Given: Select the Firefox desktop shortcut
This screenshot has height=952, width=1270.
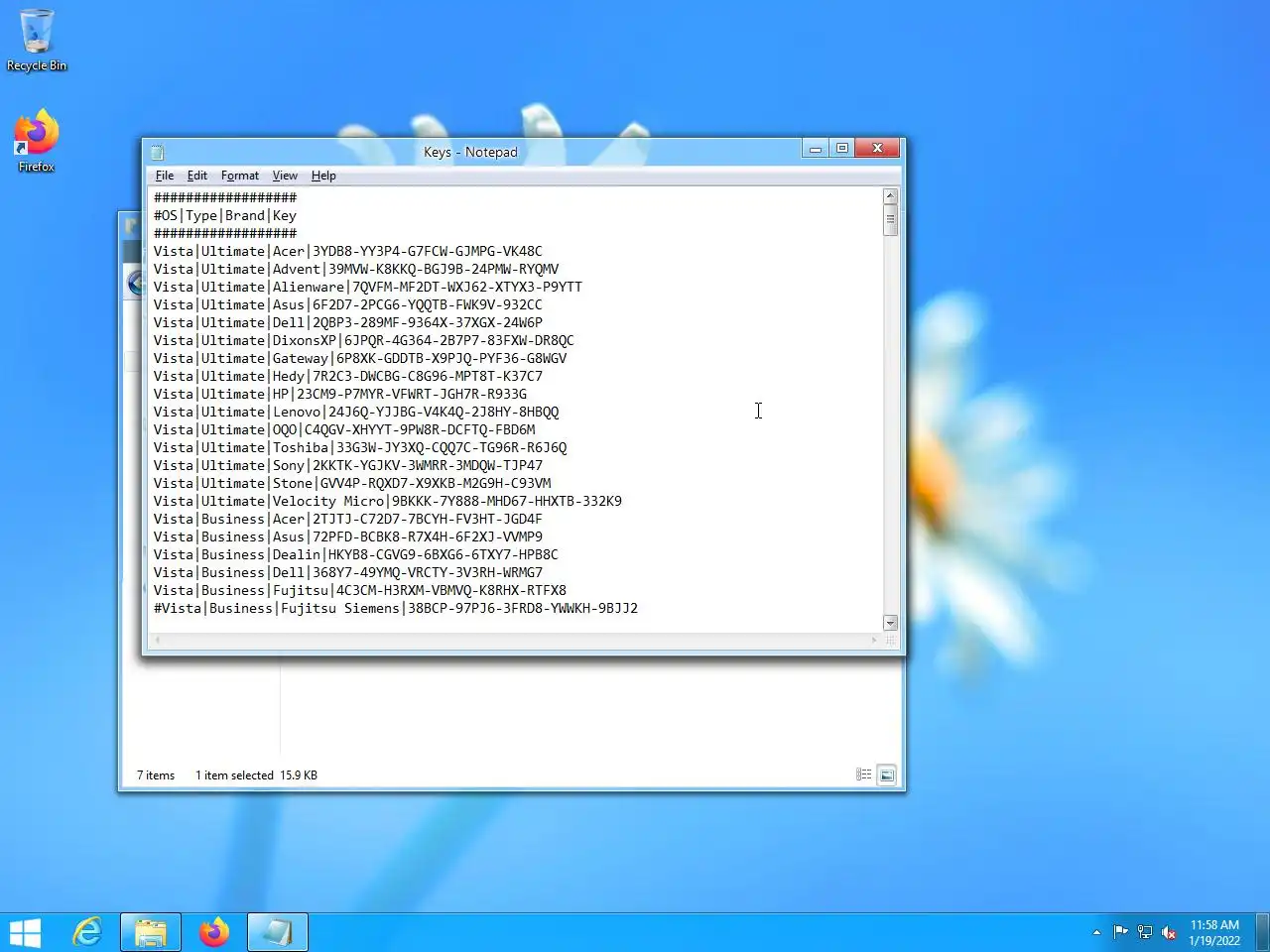Looking at the screenshot, I should pos(37,141).
